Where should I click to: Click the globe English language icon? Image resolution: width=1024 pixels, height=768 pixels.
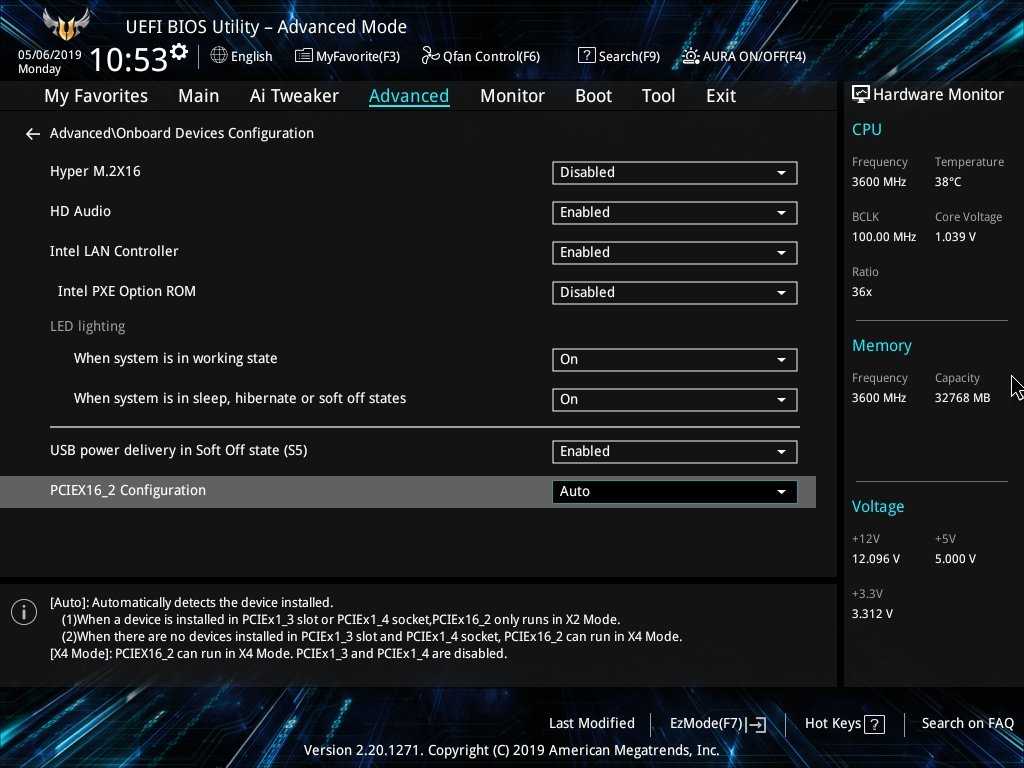(x=219, y=56)
